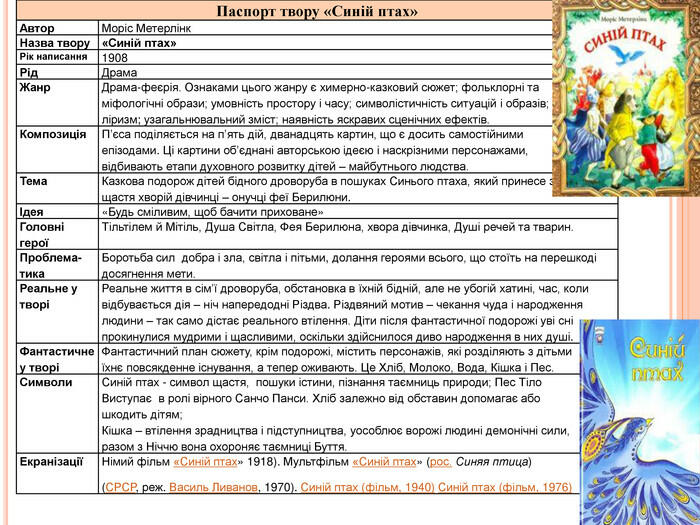Open the СРСР link
Screen dimensions: 700x525
click(121, 487)
